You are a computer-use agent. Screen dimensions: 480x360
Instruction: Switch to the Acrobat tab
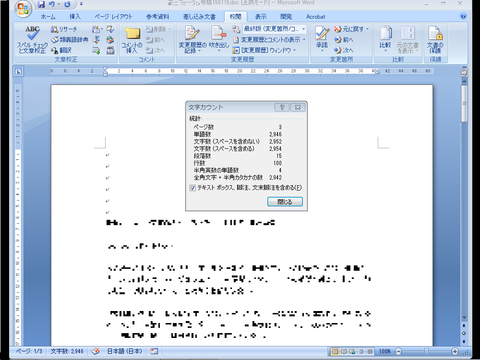click(315, 16)
